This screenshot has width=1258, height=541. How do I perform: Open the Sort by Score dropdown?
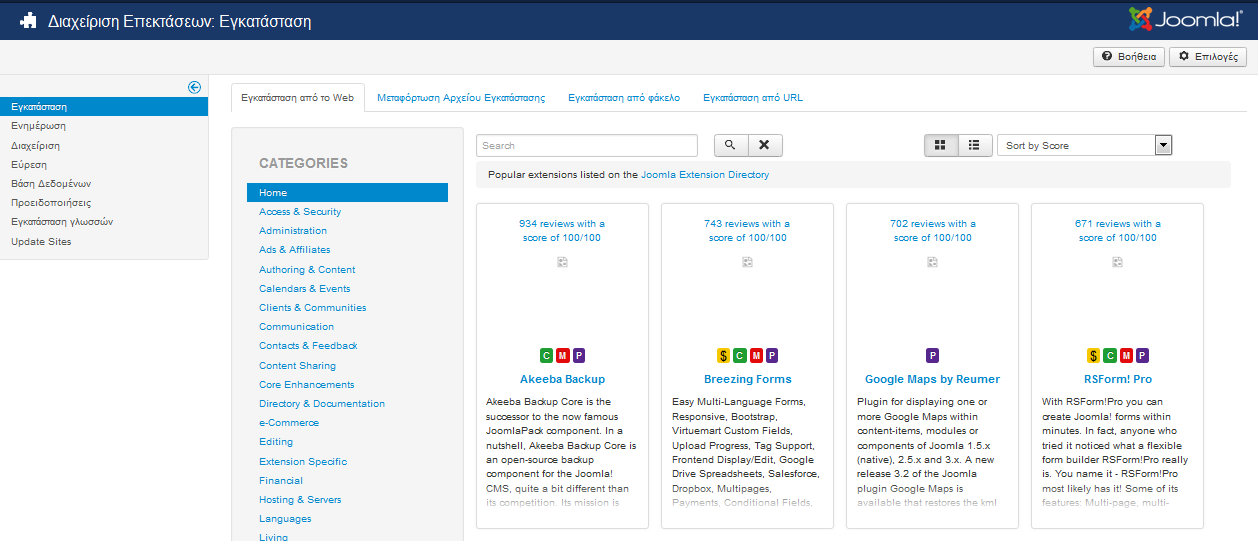[1084, 145]
